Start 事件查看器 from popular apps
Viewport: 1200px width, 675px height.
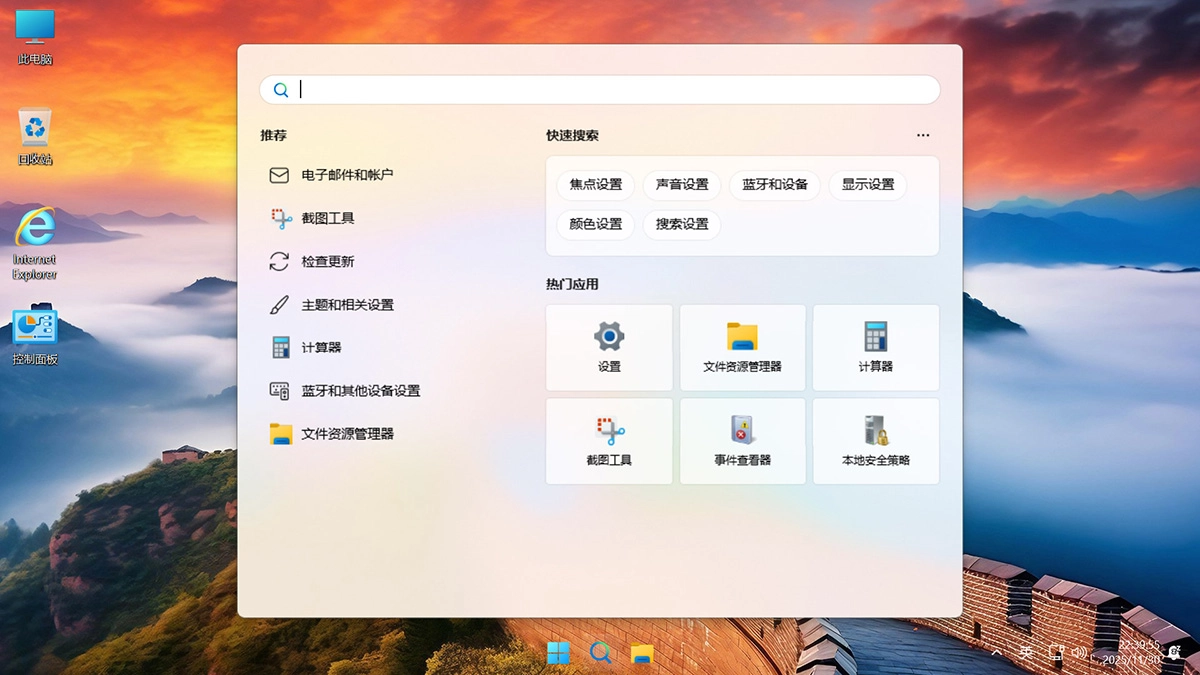click(x=742, y=440)
